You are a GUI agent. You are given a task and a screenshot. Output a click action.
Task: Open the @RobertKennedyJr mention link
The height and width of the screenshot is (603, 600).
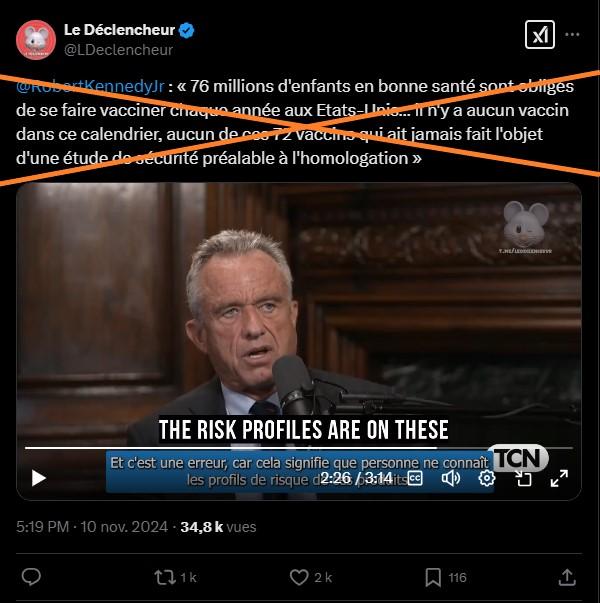[x=90, y=86]
